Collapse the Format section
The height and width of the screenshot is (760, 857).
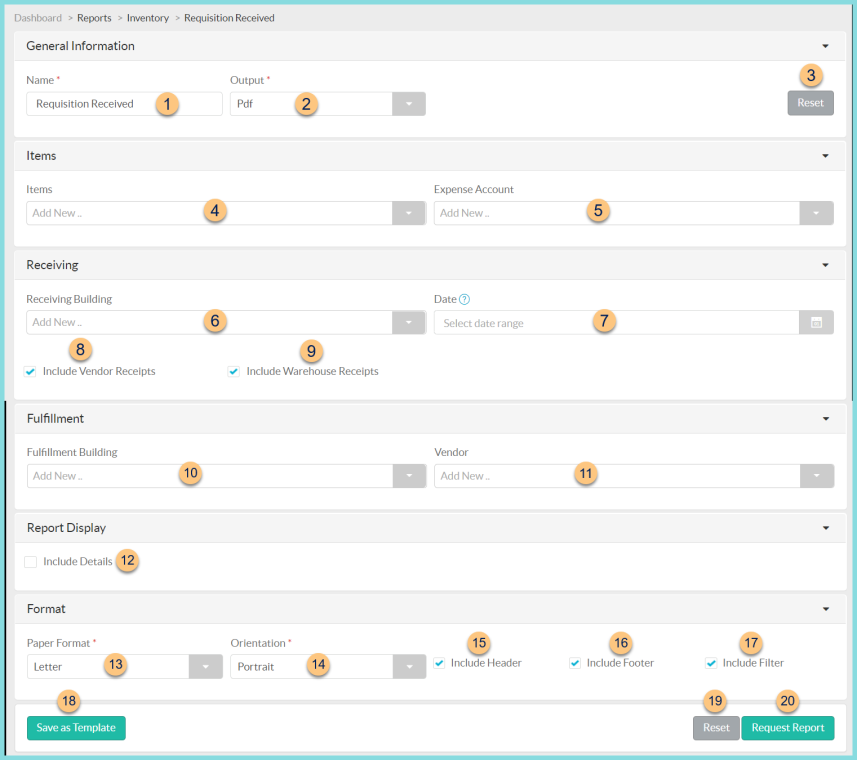826,608
